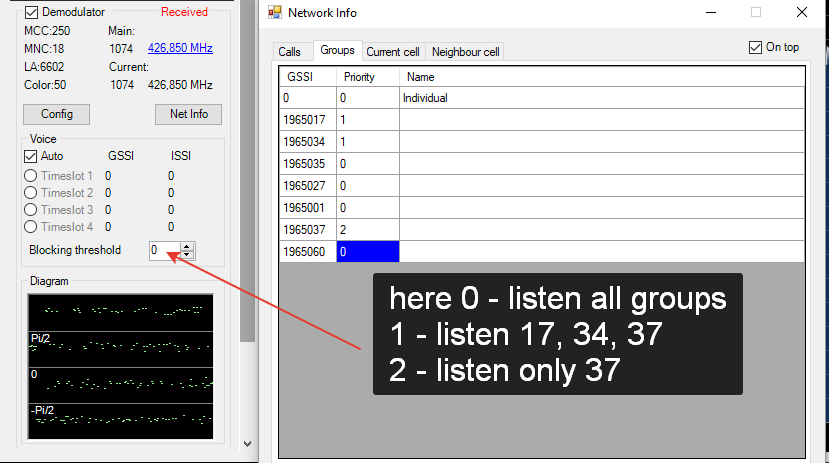This screenshot has height=463, width=829.
Task: Click the constellation Diagram display
Action: (119, 367)
